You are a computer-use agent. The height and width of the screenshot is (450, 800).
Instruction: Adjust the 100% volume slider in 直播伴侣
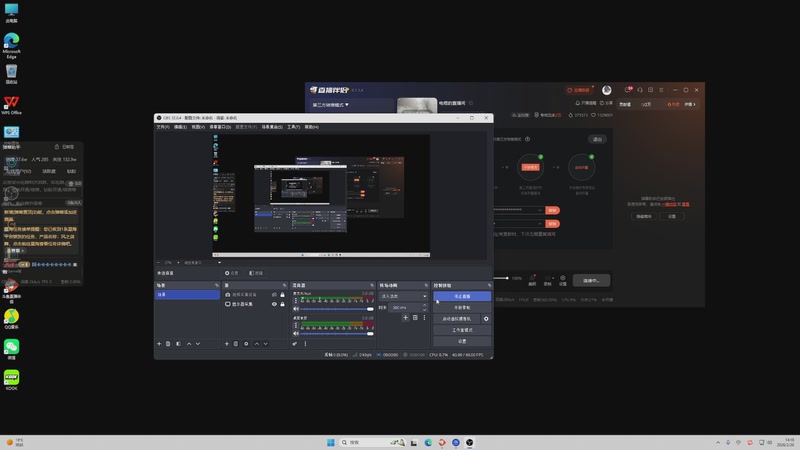(501, 278)
